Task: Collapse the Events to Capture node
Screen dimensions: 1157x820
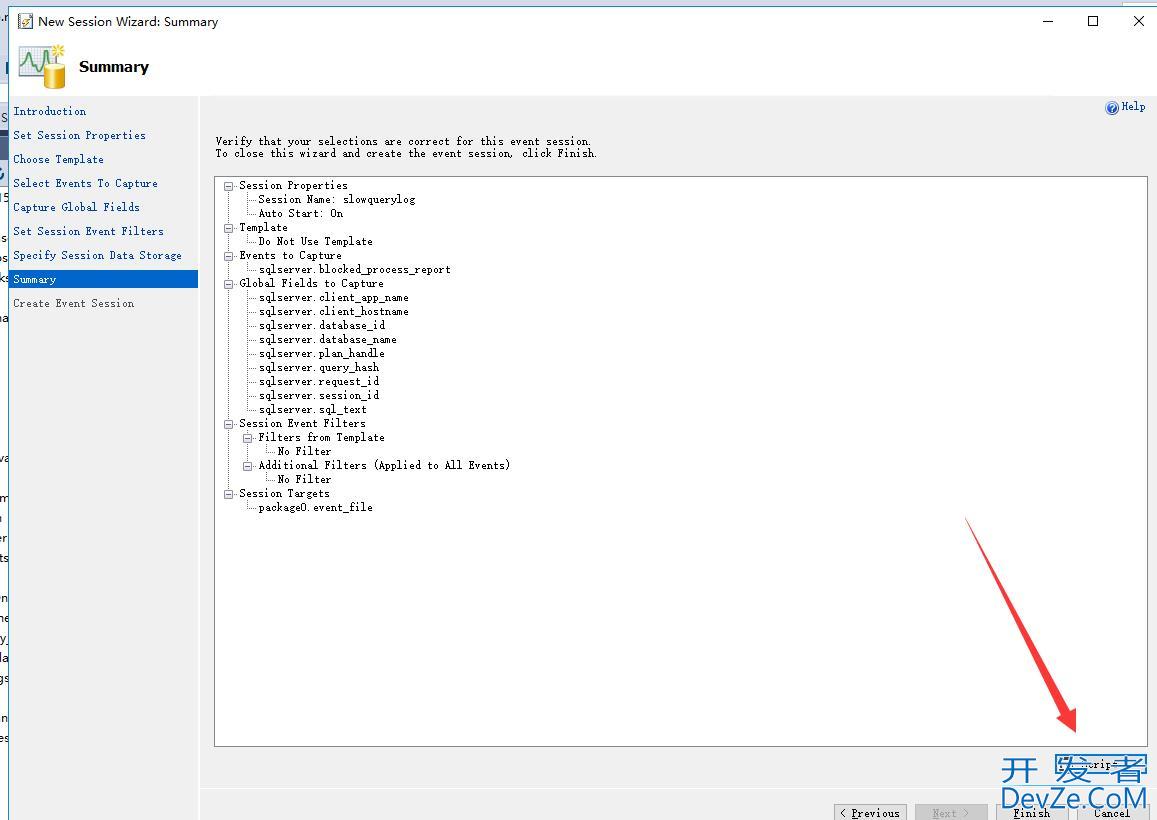Action: 229,256
